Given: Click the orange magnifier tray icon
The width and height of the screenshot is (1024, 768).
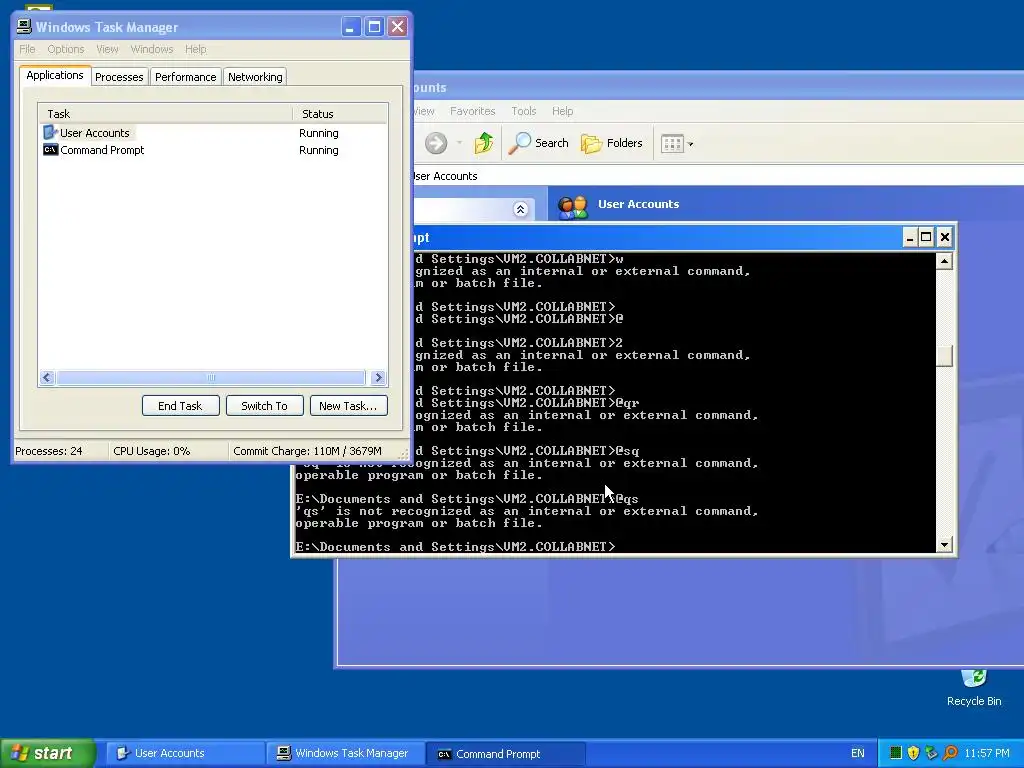Looking at the screenshot, I should (x=950, y=753).
